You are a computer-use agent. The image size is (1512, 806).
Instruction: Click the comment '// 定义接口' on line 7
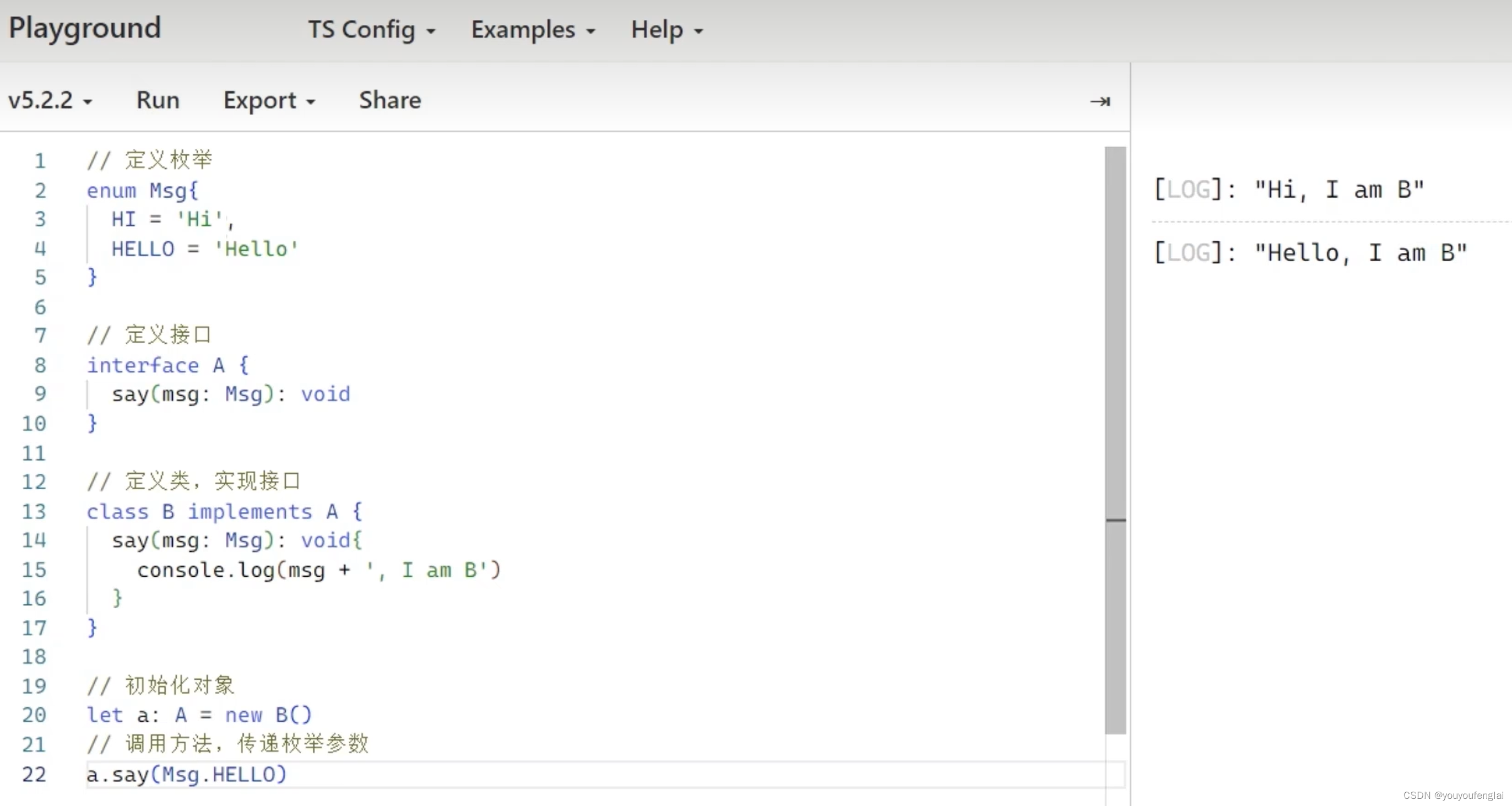pyautogui.click(x=149, y=335)
